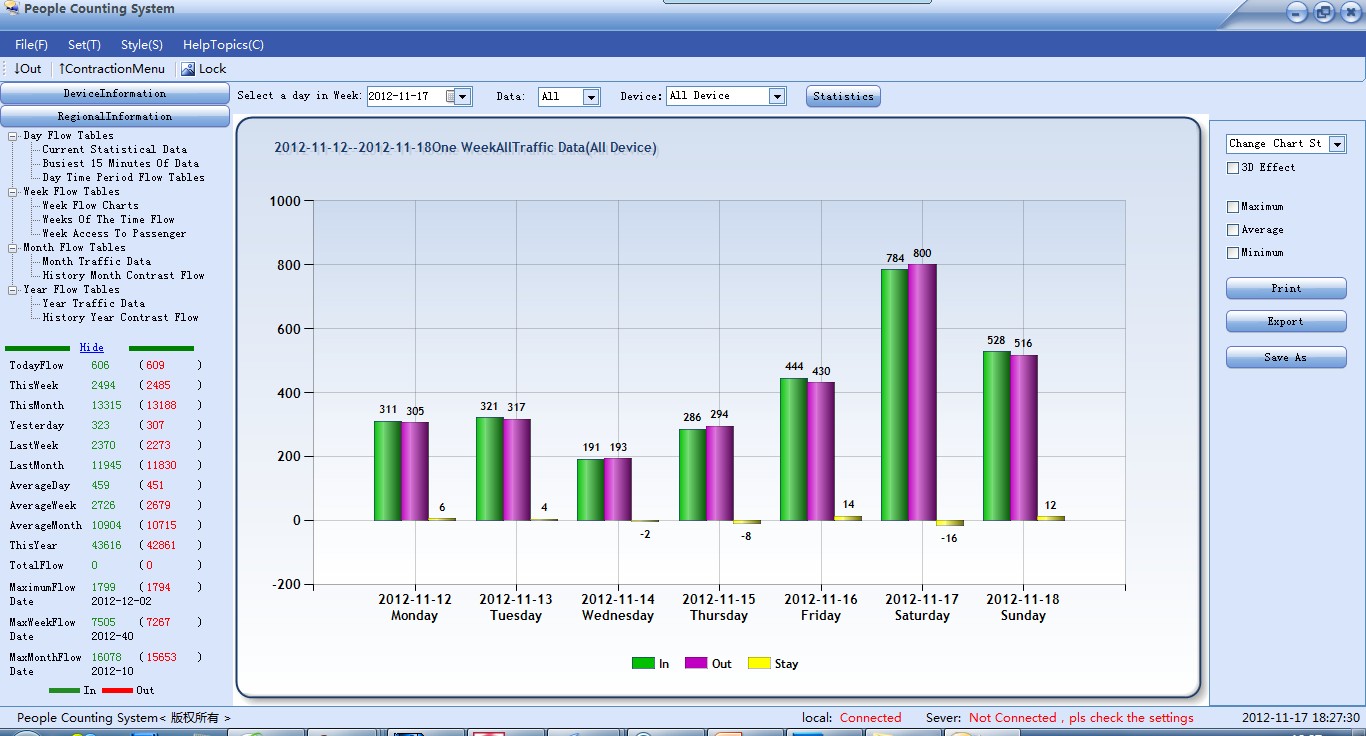Viewport: 1366px width, 736px height.
Task: Click the yellow Stay legend swatch
Action: (x=759, y=663)
